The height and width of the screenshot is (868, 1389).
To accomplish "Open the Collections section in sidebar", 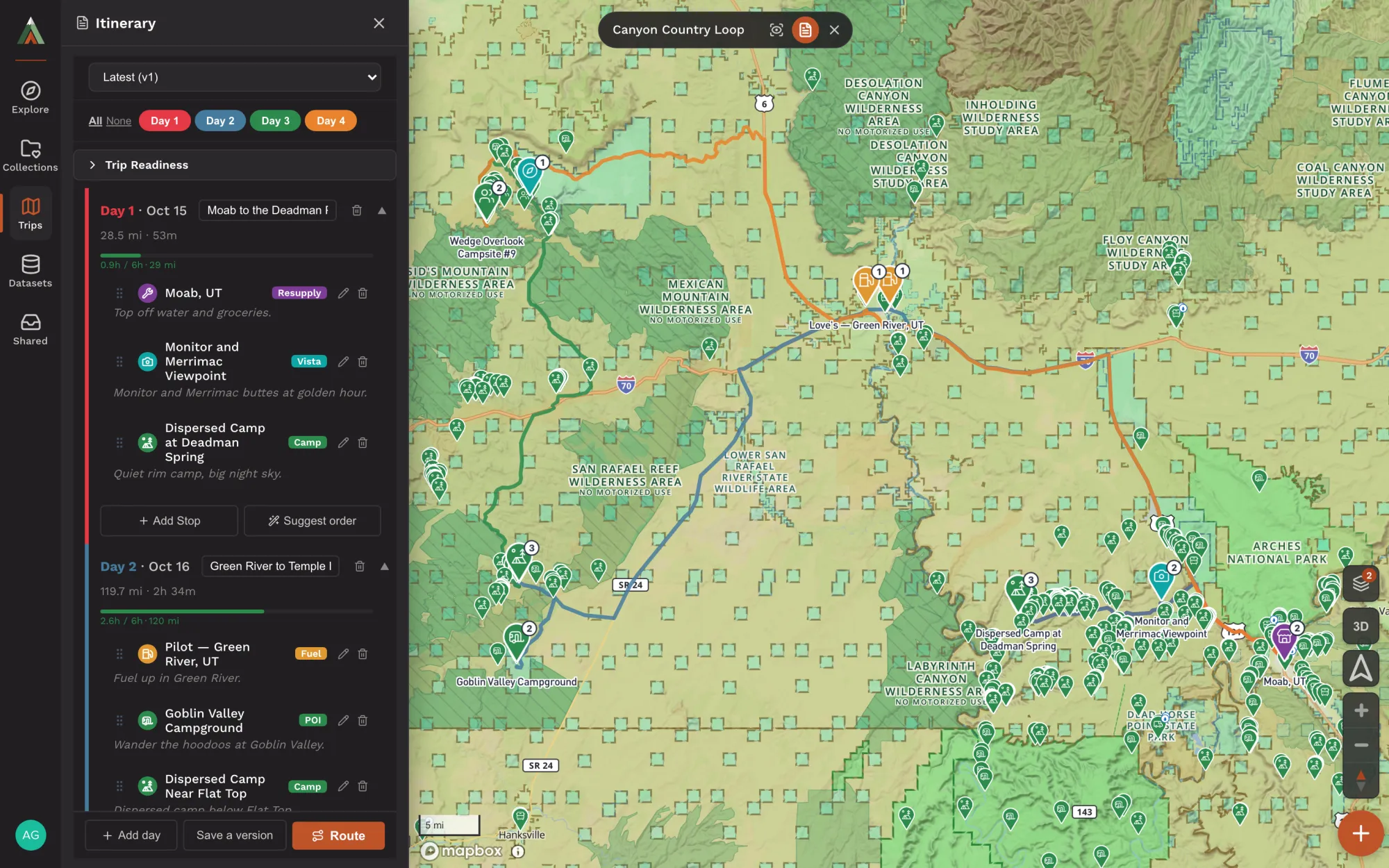I will click(x=31, y=156).
